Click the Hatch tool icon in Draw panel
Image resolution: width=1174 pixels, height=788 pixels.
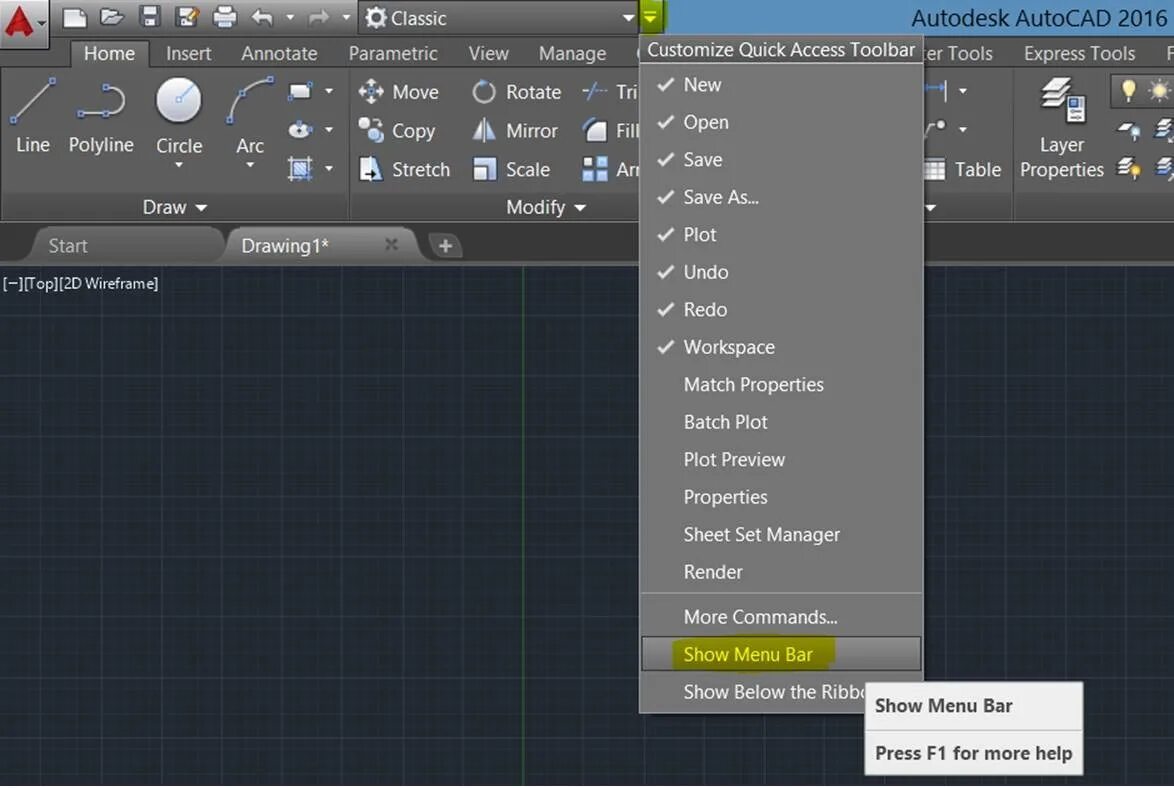click(x=300, y=169)
